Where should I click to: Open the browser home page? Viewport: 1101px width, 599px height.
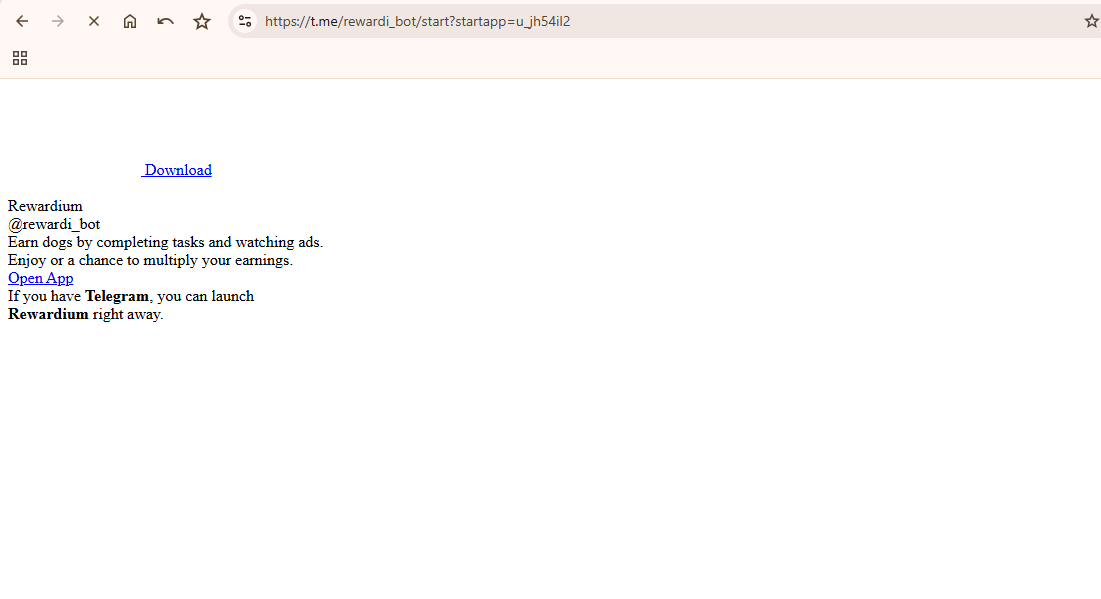point(130,21)
